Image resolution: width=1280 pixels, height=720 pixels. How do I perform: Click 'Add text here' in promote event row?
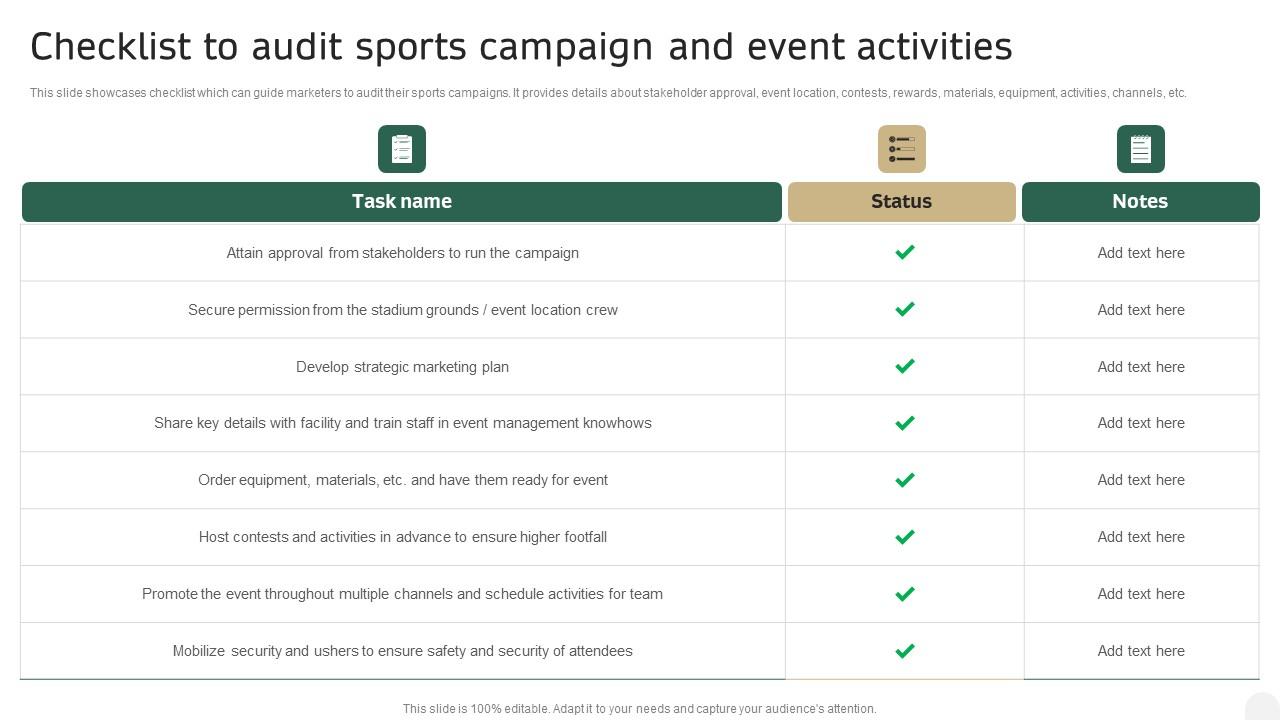(1141, 594)
